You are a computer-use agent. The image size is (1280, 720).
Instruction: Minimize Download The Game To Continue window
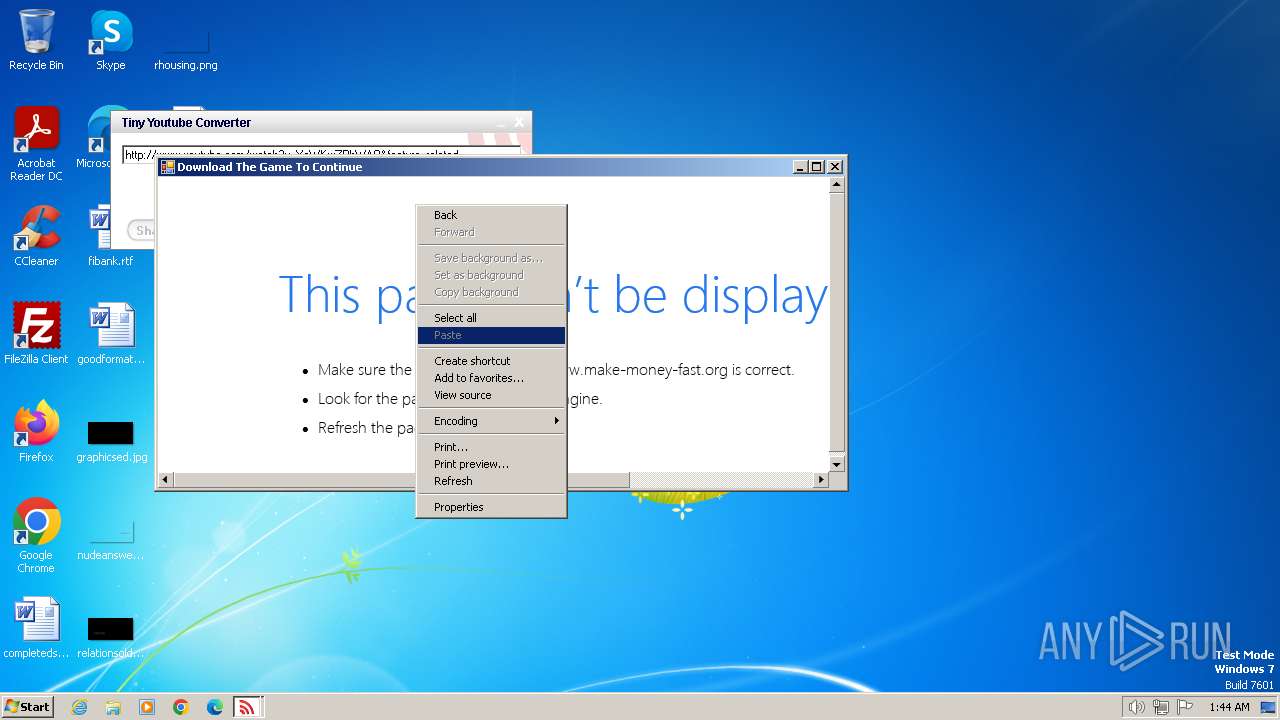click(800, 167)
